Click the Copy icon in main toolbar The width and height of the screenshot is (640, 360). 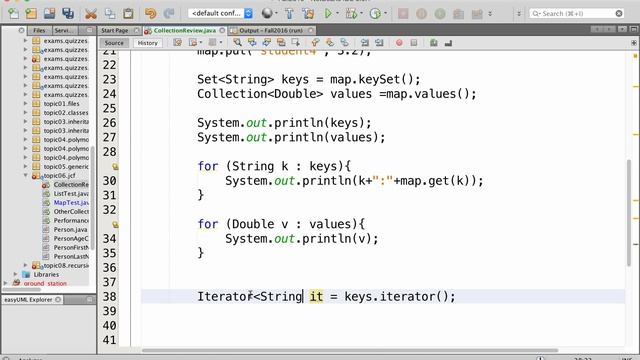coord(110,13)
